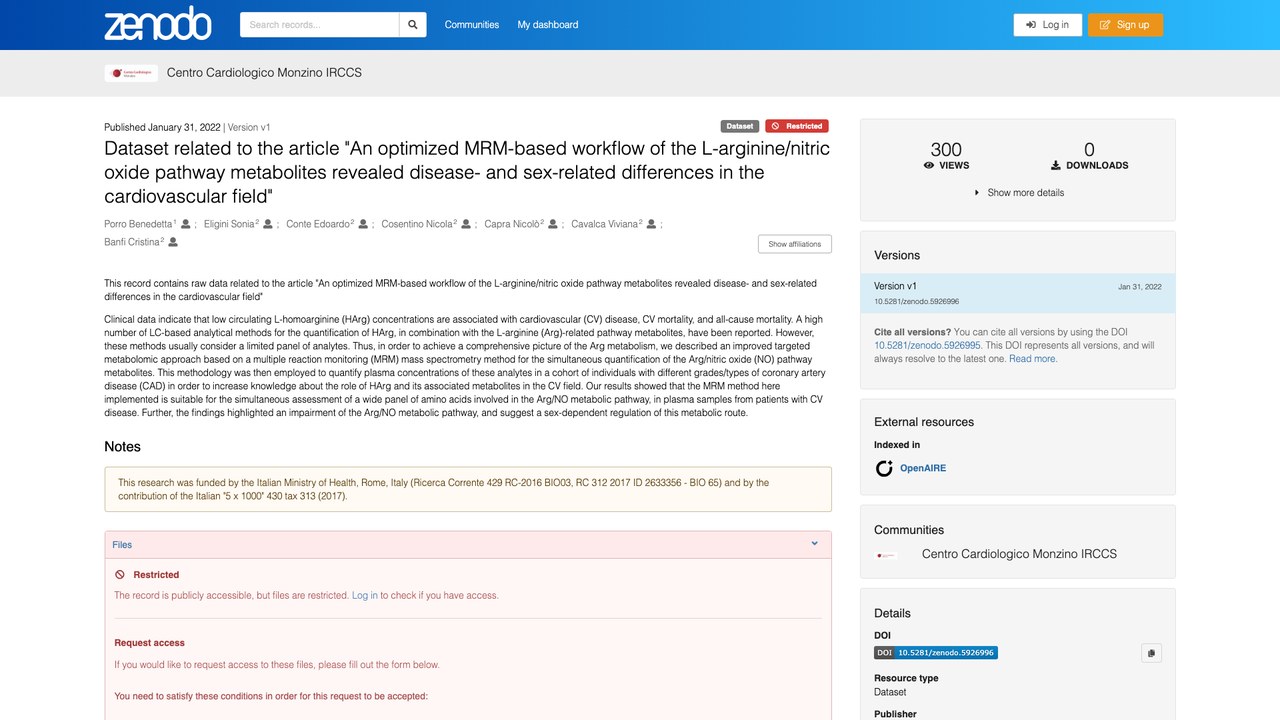This screenshot has width=1280, height=720.
Task: Open person icon next to Banfi Cristina
Action: pos(173,242)
